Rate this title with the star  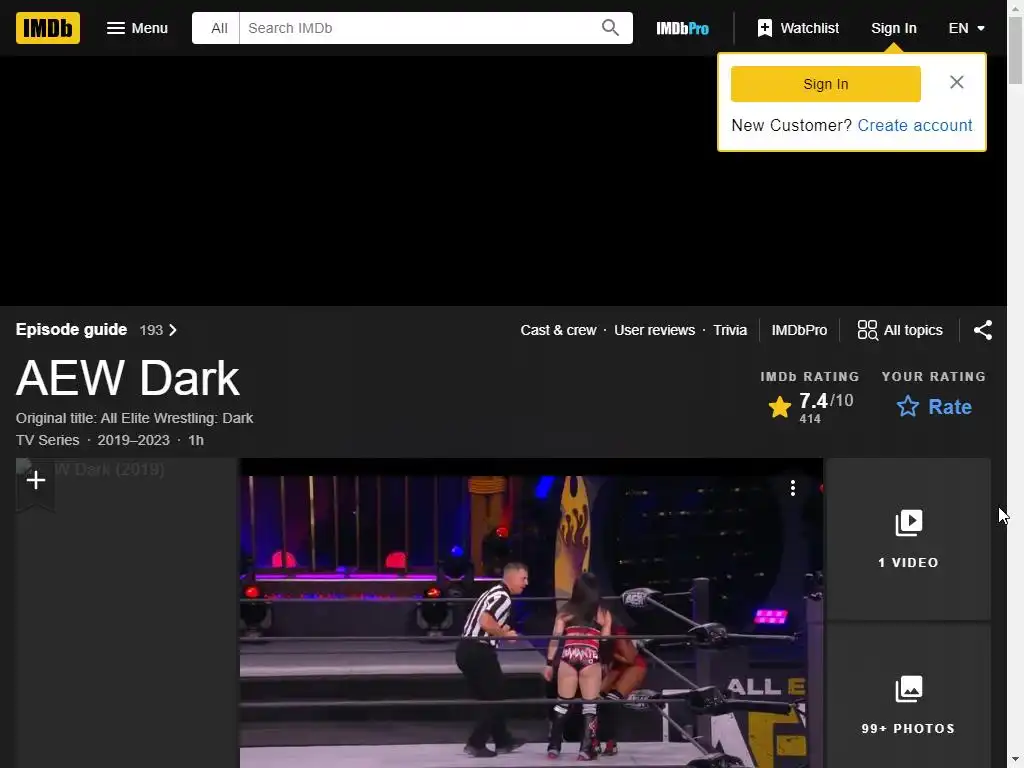(x=934, y=407)
